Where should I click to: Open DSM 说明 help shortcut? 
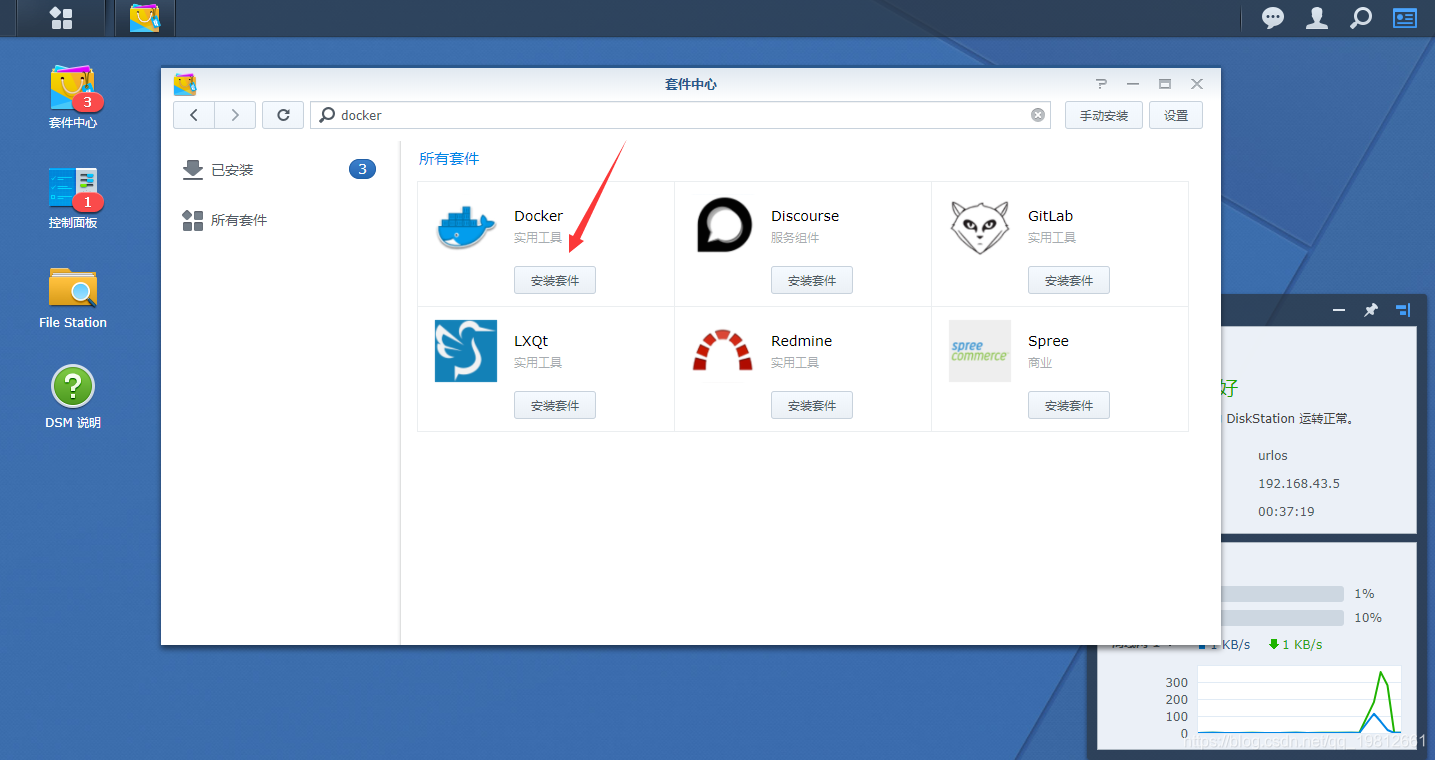73,397
